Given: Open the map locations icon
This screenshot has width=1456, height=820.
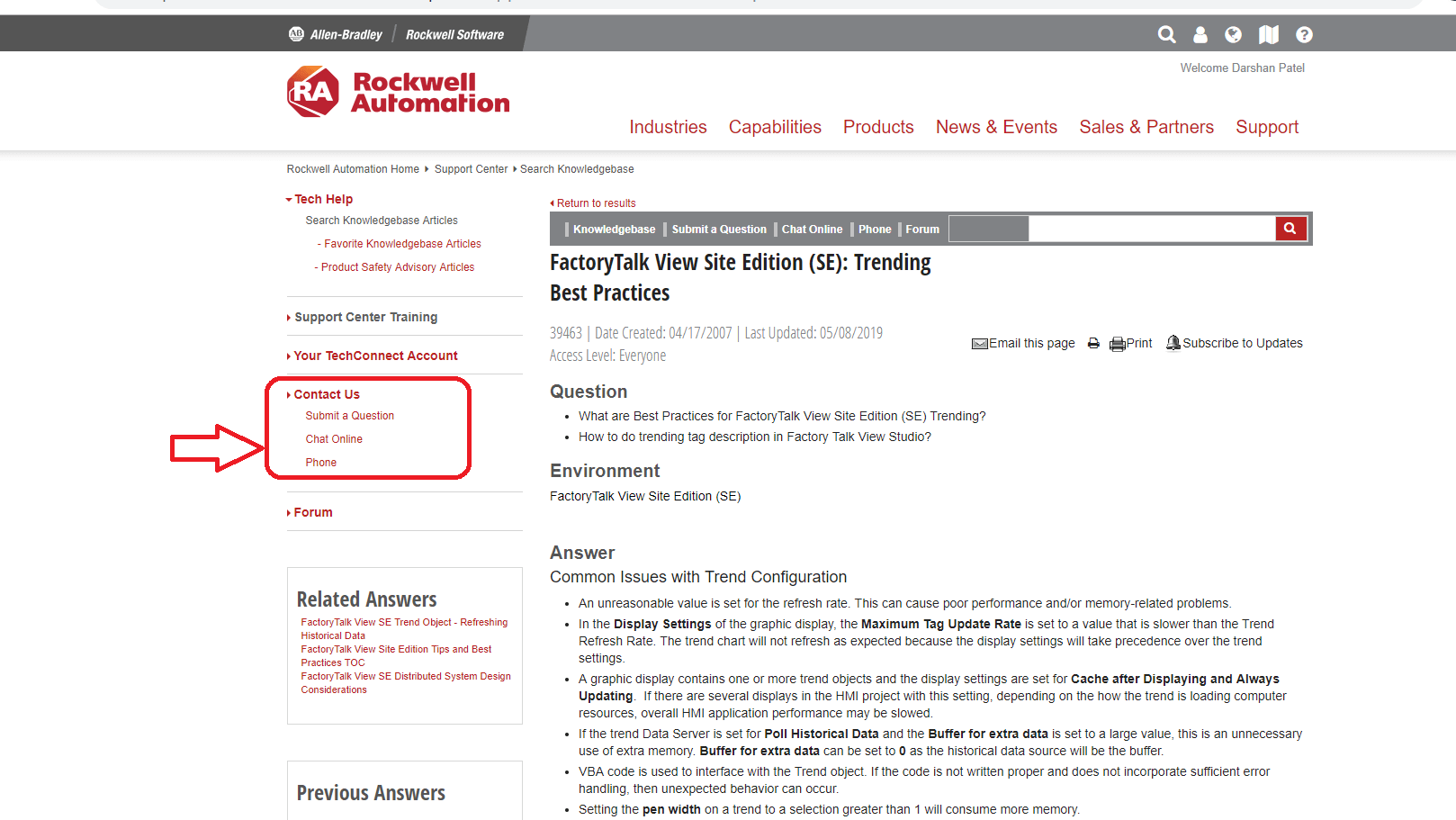Looking at the screenshot, I should click(1269, 34).
